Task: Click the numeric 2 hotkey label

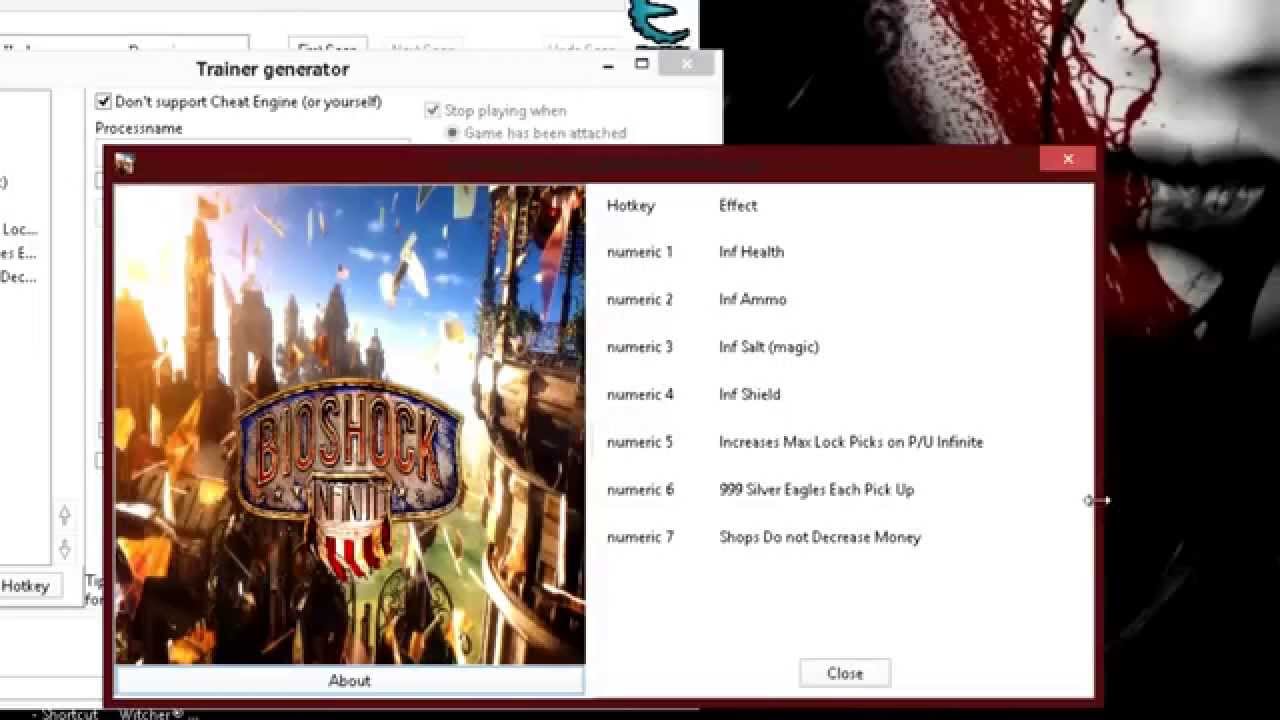Action: pos(640,299)
